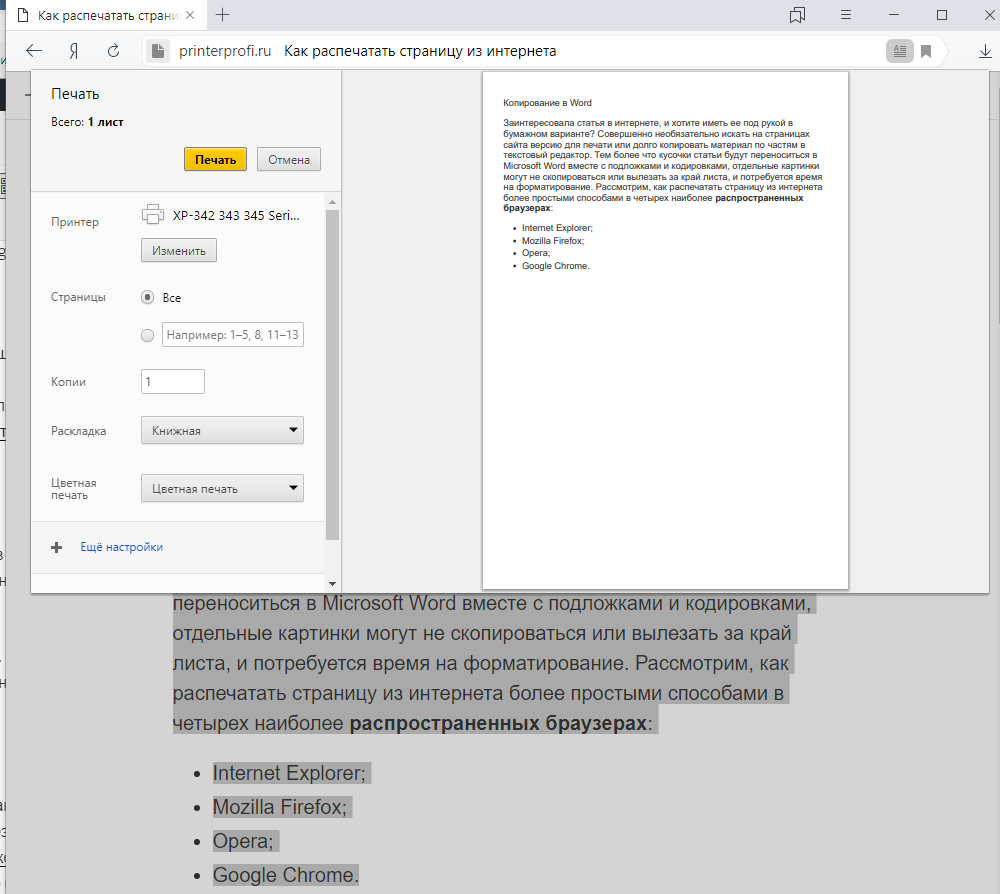Click 'Всего: 1 лист' text
Viewport: 1000px width, 894px height.
click(x=87, y=122)
